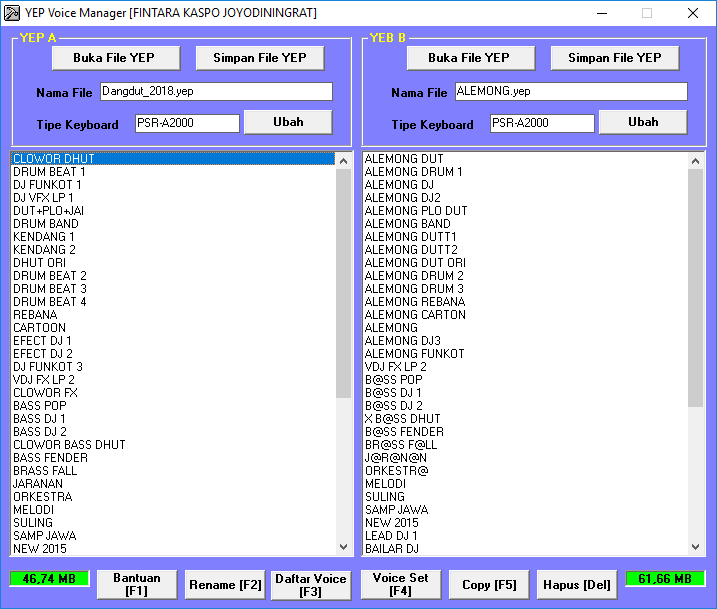
Task: Click Ubah button in YEB B panel
Action: click(x=643, y=122)
